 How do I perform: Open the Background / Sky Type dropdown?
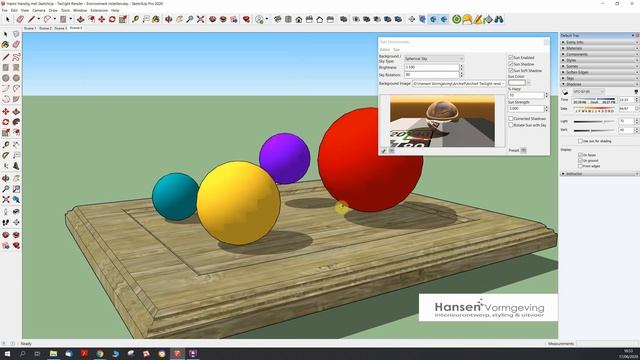coord(434,59)
